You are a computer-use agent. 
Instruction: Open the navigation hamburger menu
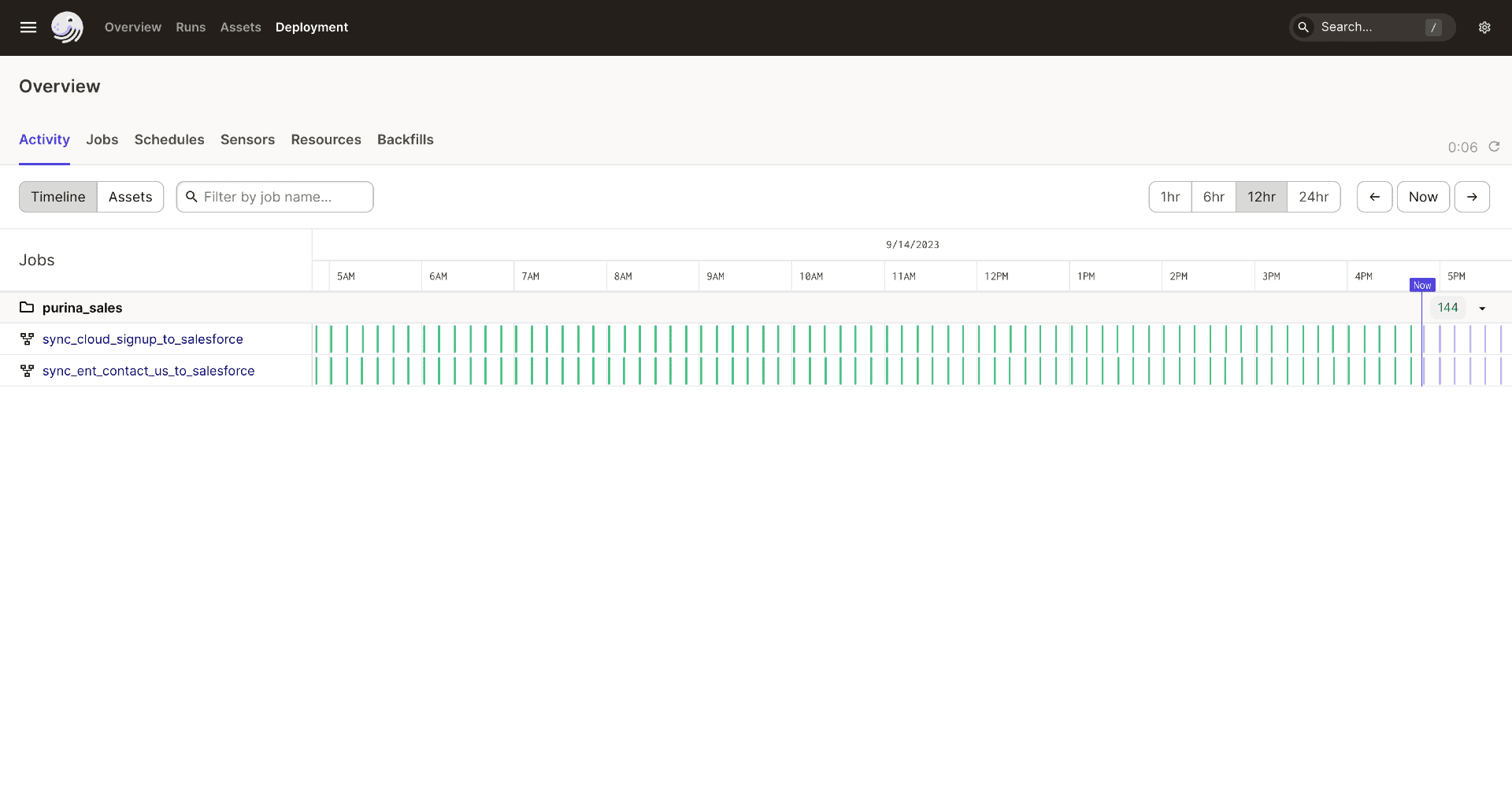(x=28, y=27)
